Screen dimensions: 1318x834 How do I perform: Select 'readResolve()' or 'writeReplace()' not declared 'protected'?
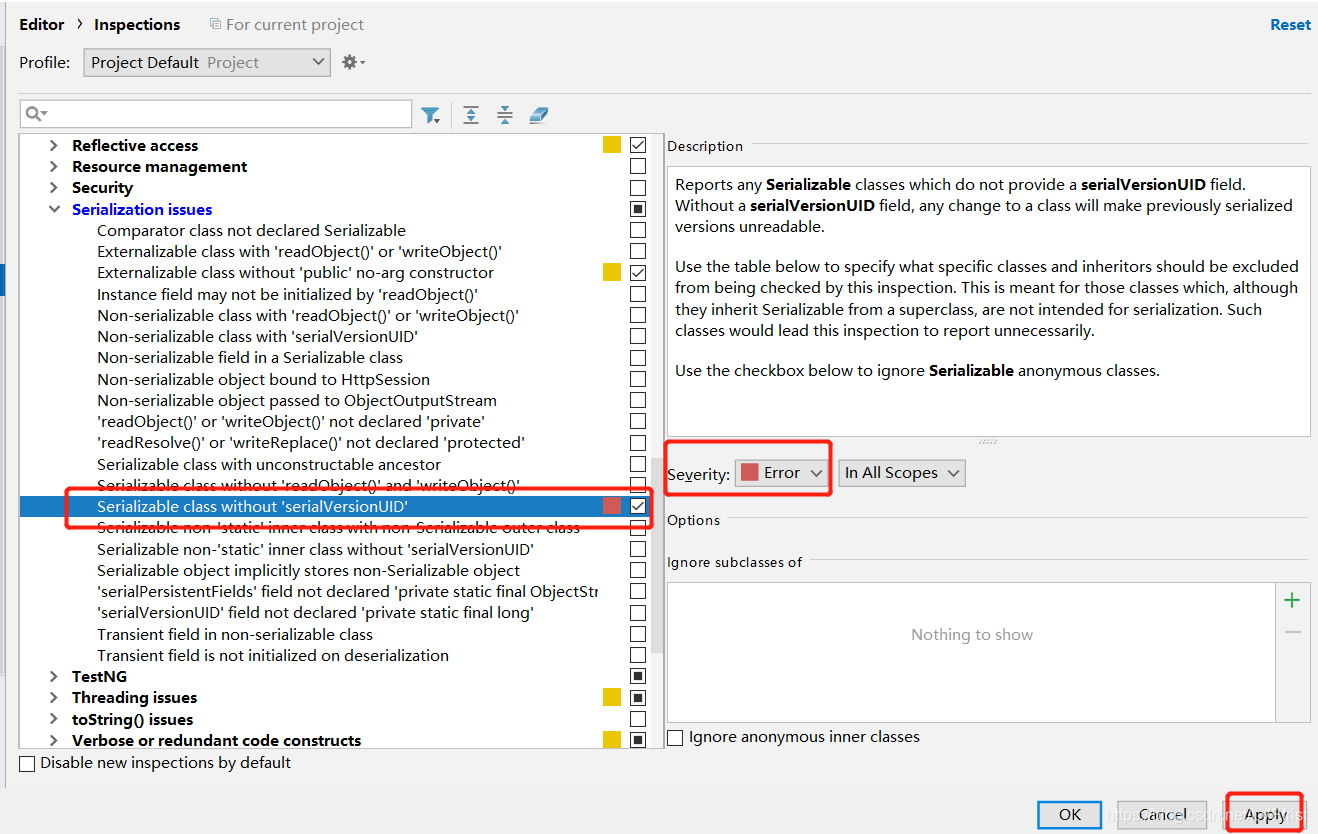(x=311, y=443)
